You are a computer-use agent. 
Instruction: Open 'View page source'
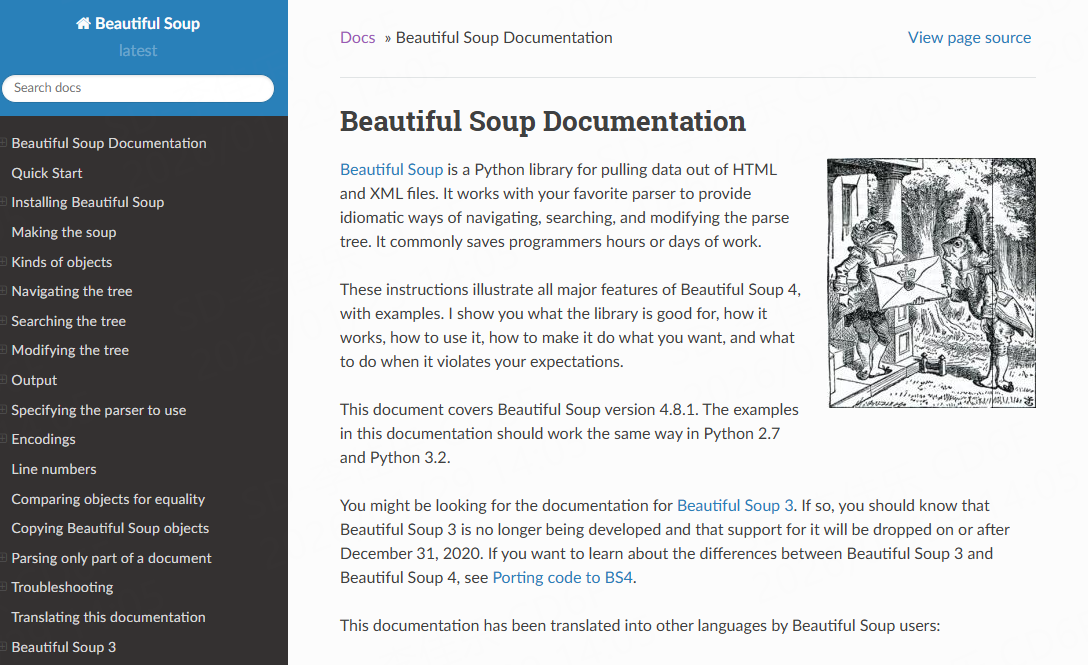click(x=969, y=37)
